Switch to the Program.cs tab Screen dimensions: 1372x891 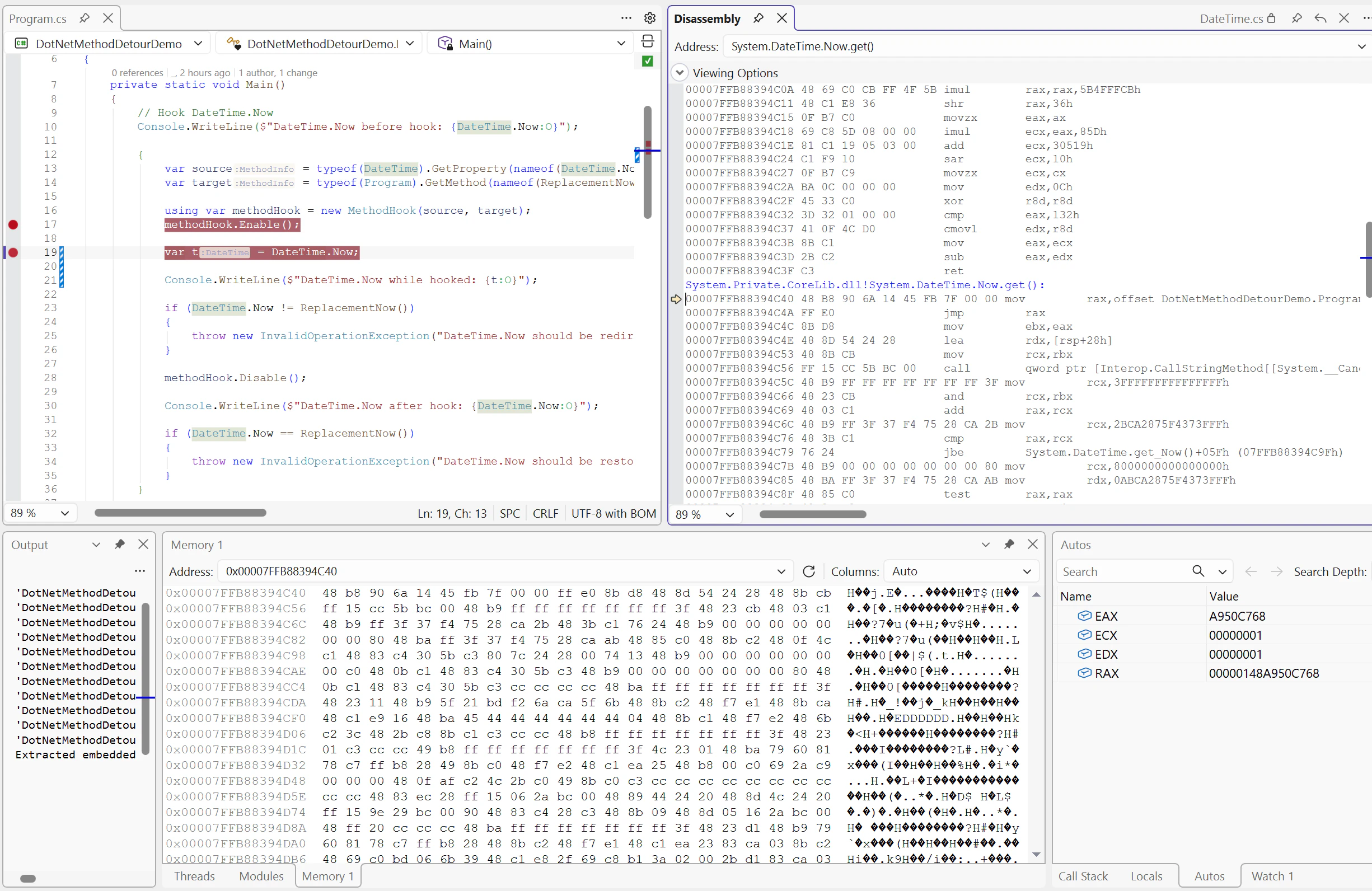point(38,19)
